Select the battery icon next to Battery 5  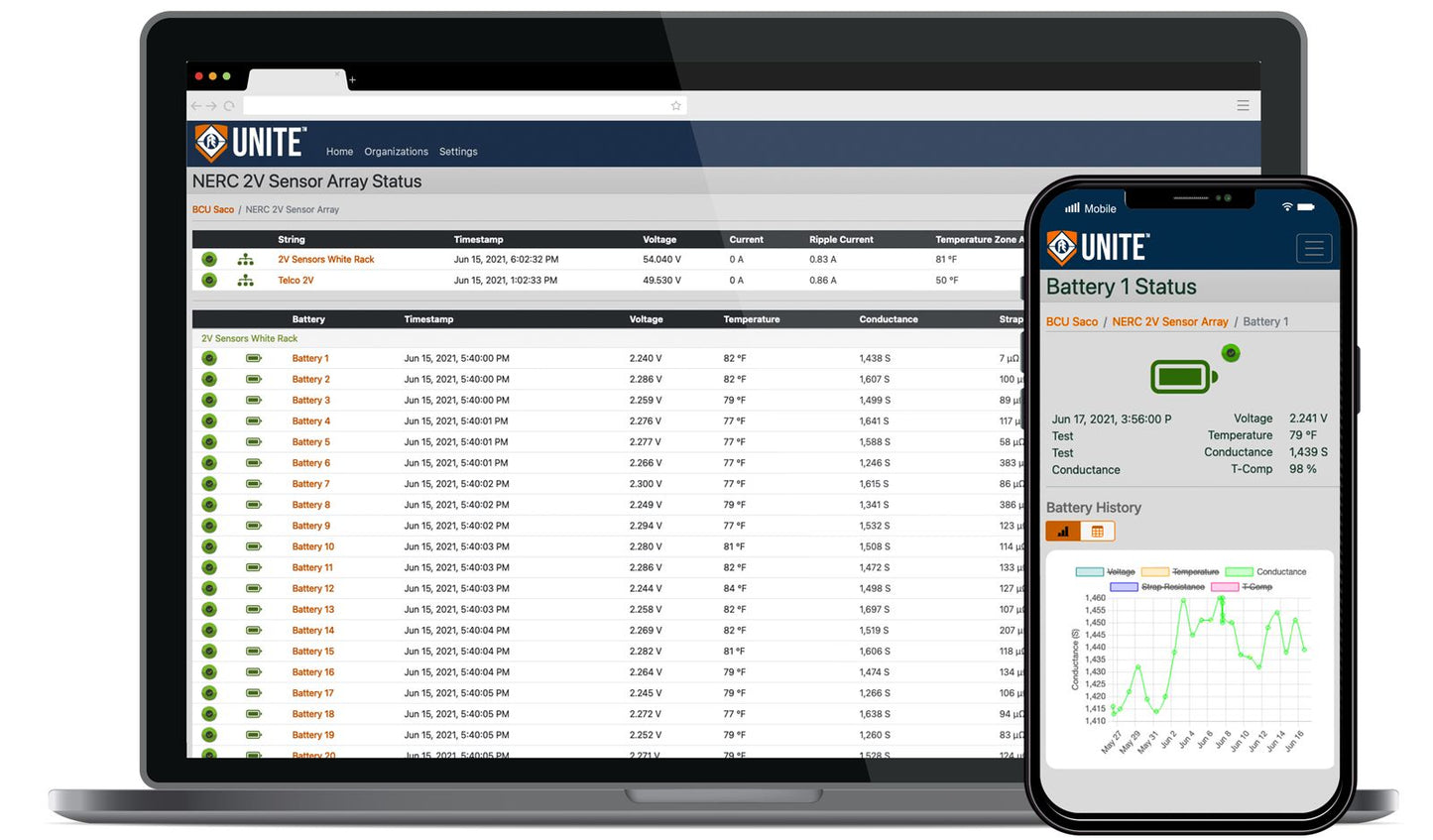pos(256,441)
